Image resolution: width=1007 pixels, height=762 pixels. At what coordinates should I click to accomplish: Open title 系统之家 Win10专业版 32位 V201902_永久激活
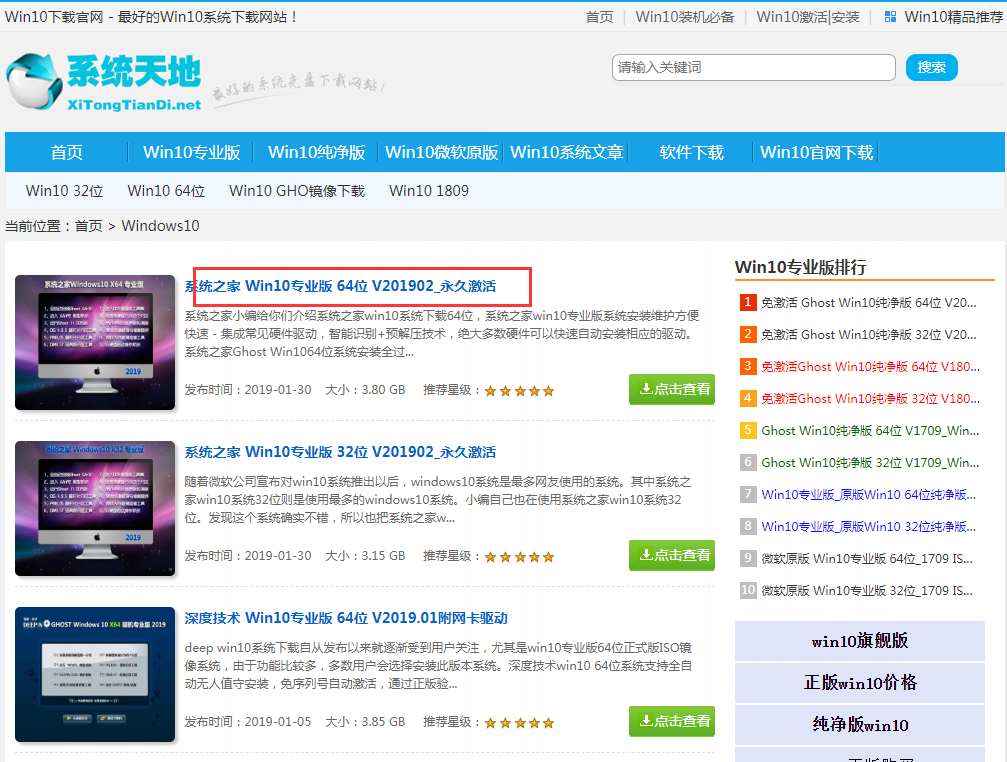340,452
